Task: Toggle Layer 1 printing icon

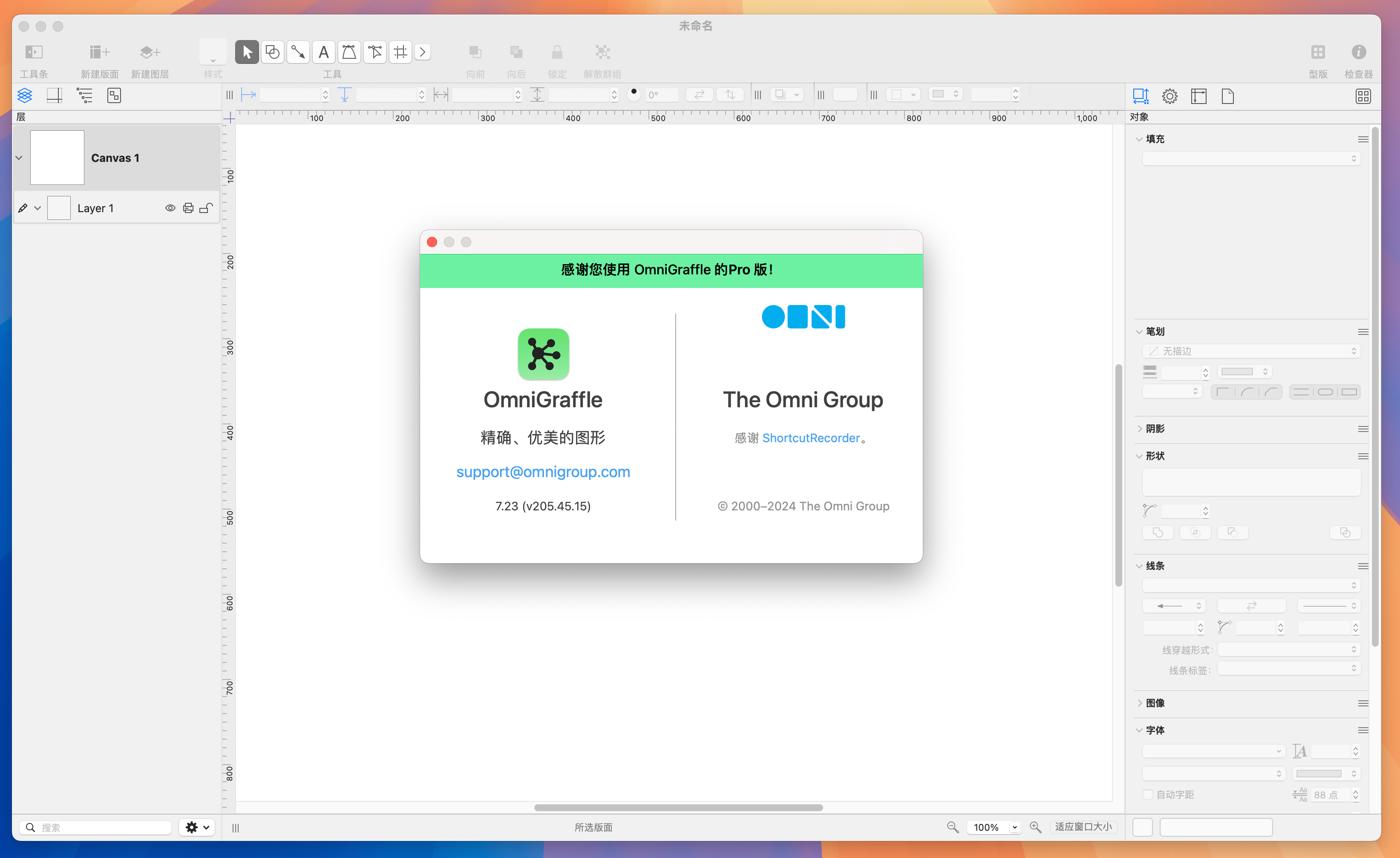Action: coord(188,208)
